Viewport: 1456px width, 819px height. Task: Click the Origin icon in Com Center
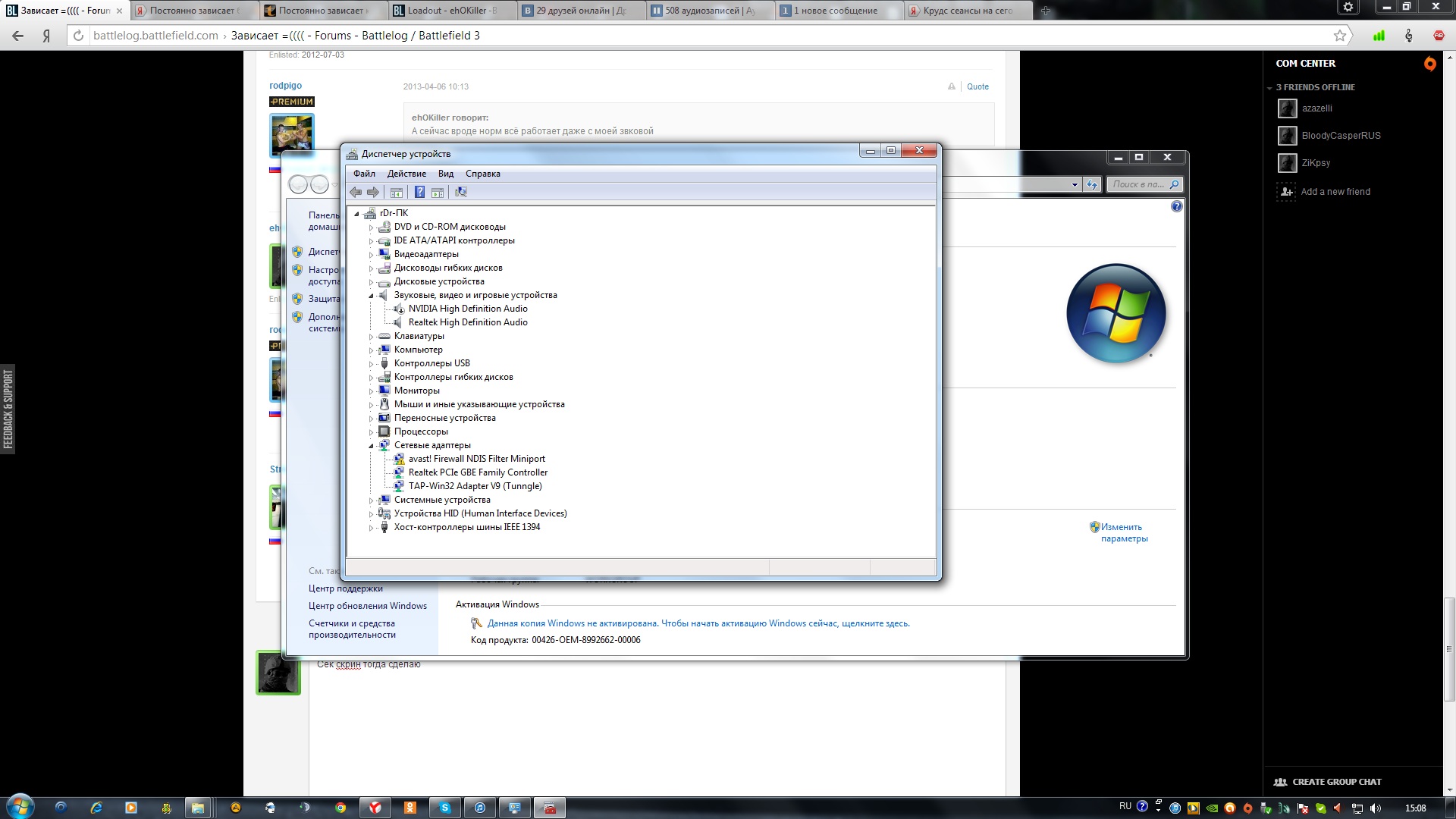coord(1429,64)
